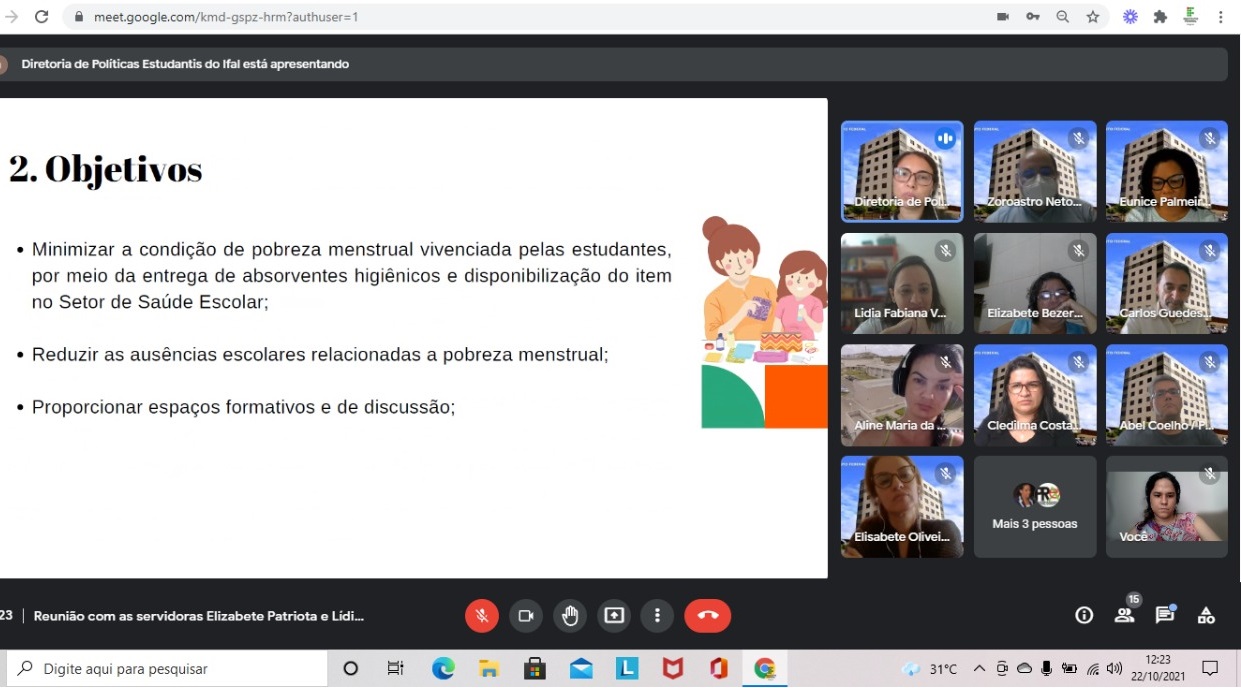Open the Chrome three-dot menu
Screen dimensions: 1241x688
coord(1221,17)
